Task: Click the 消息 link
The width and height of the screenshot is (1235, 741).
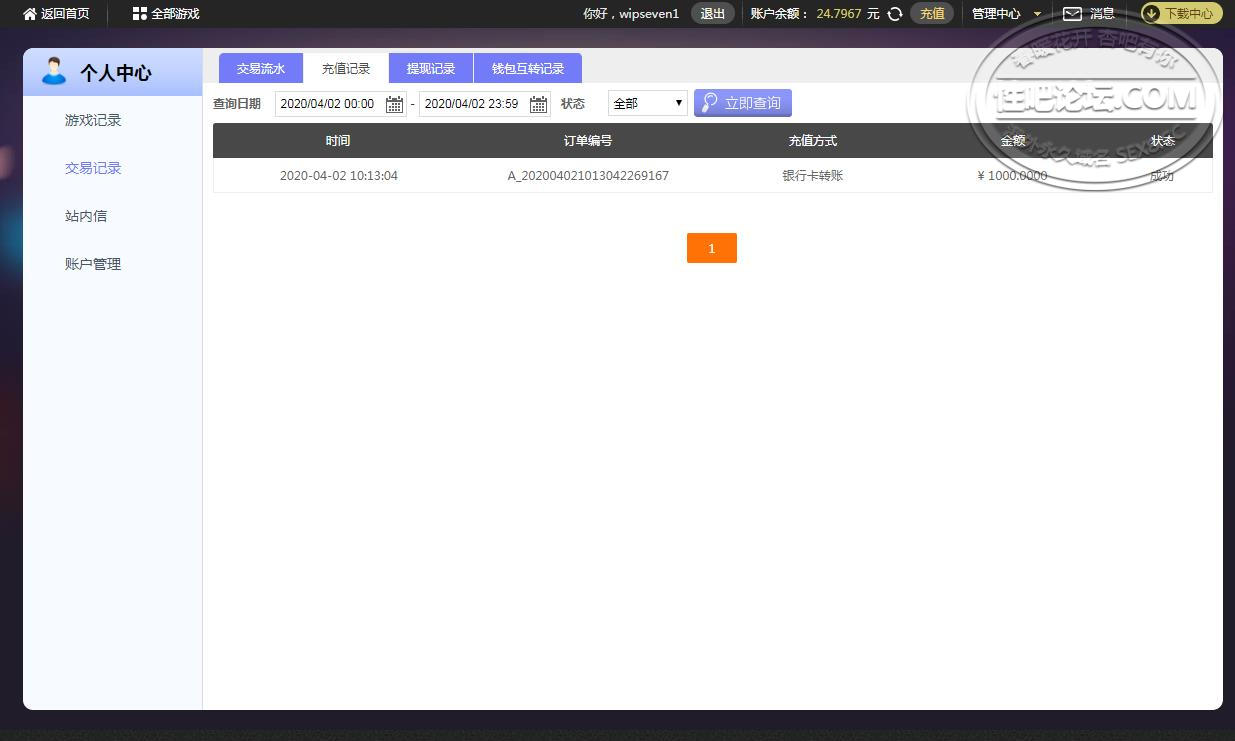Action: point(1102,14)
